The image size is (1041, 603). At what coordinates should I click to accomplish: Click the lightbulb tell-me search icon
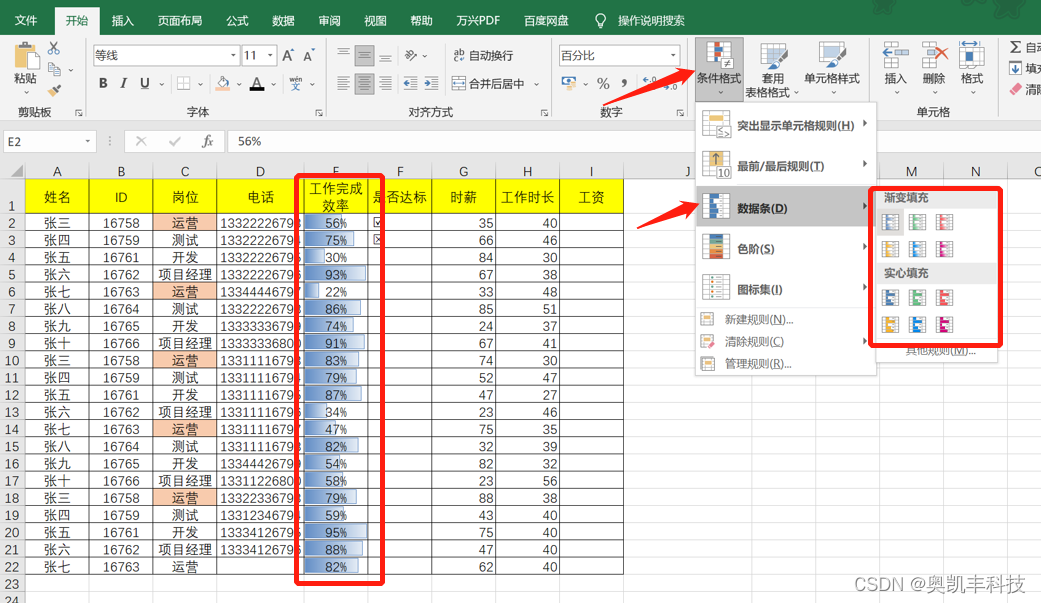click(x=600, y=21)
